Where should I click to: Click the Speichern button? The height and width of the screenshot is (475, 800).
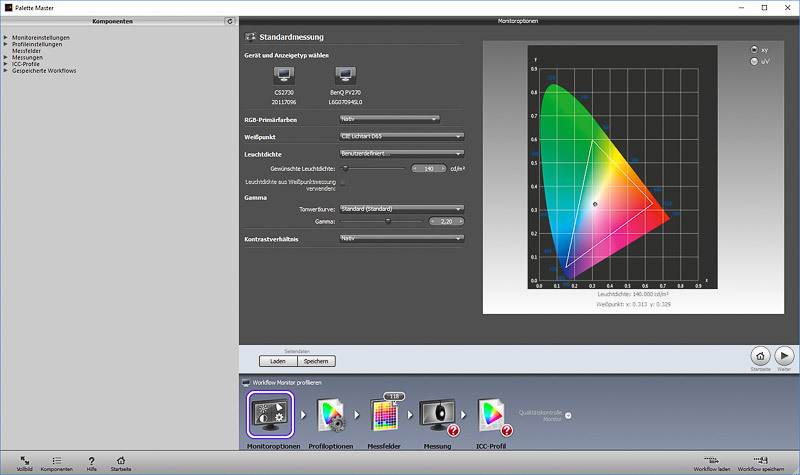pos(318,361)
